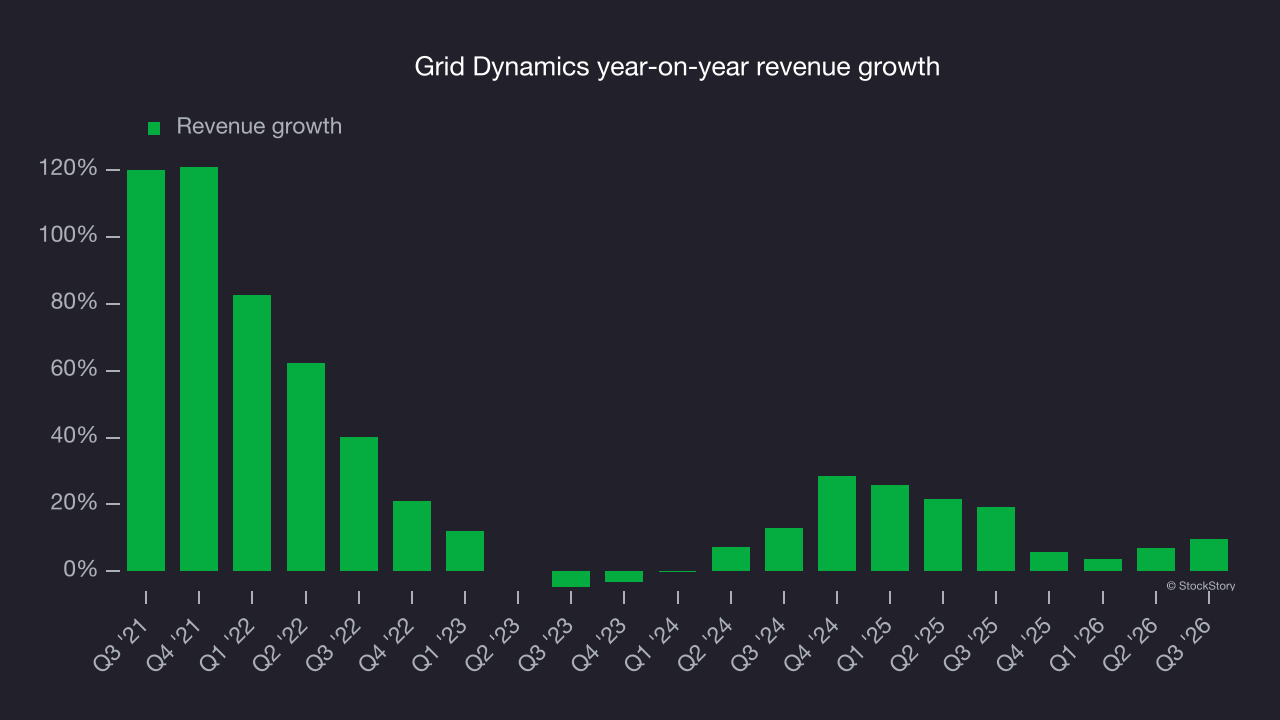Click the Q3 '25 bar
The height and width of the screenshot is (720, 1280).
[996, 539]
